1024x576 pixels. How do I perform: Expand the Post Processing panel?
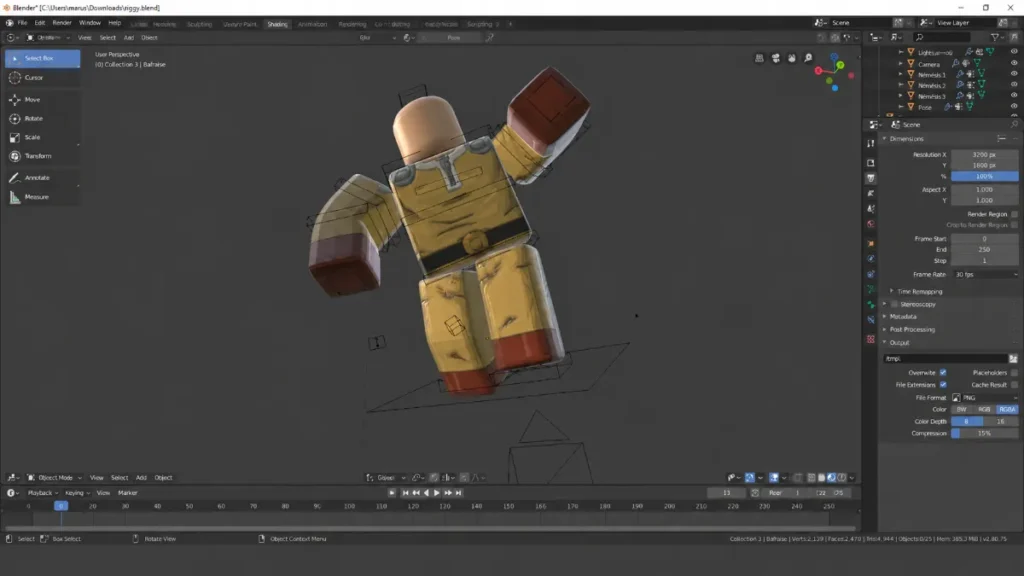point(884,329)
